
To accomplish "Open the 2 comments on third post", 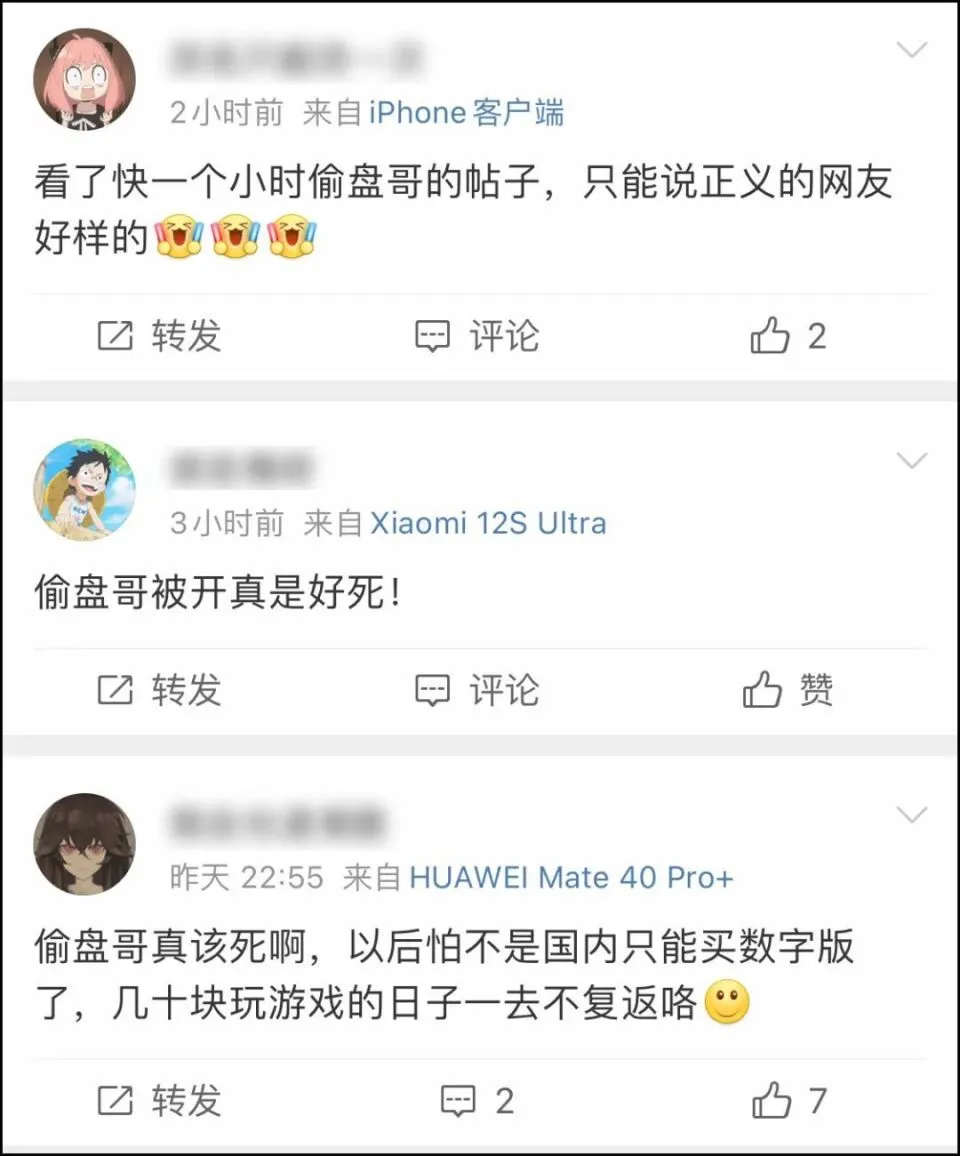I will (477, 1101).
